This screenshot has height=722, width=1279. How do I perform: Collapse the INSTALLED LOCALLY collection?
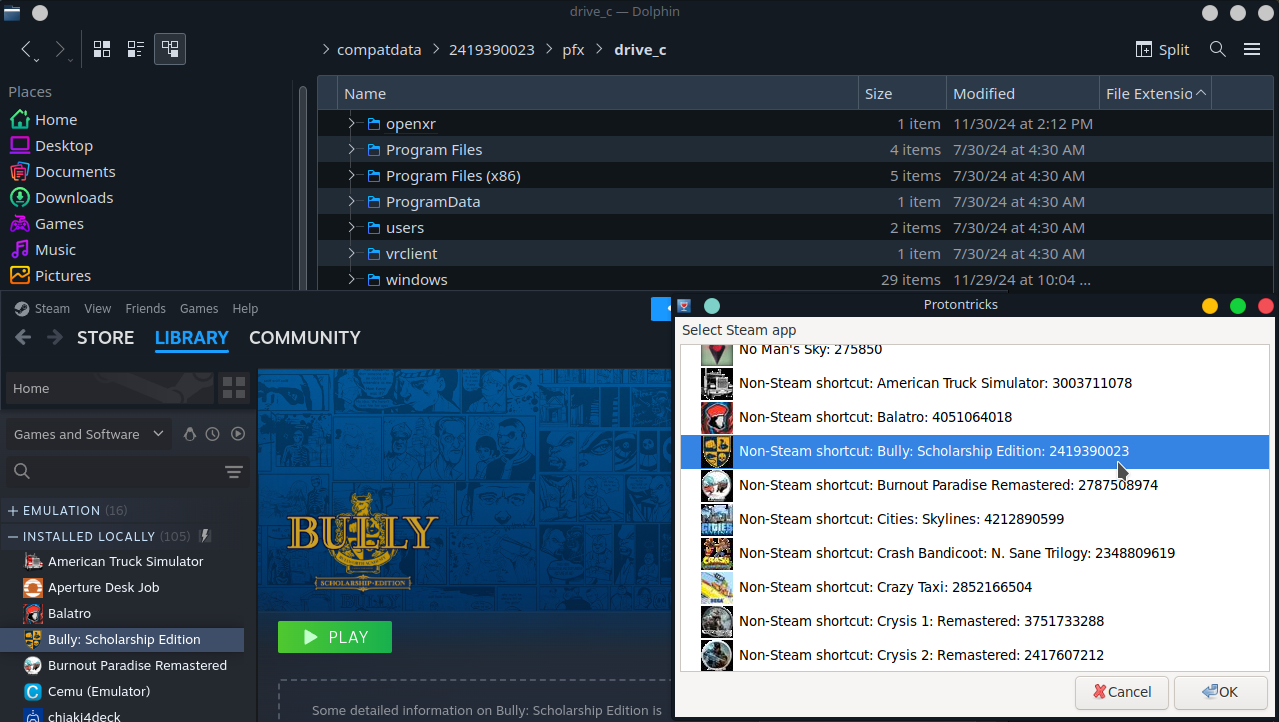tap(13, 536)
